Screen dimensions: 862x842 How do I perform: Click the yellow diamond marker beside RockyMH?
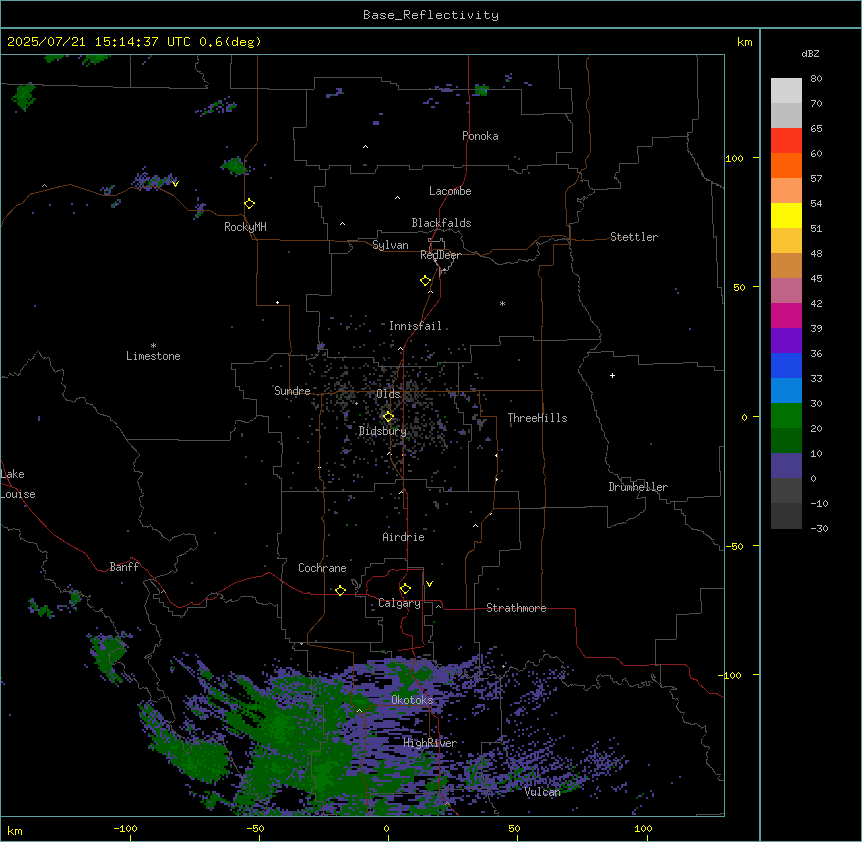coord(250,204)
